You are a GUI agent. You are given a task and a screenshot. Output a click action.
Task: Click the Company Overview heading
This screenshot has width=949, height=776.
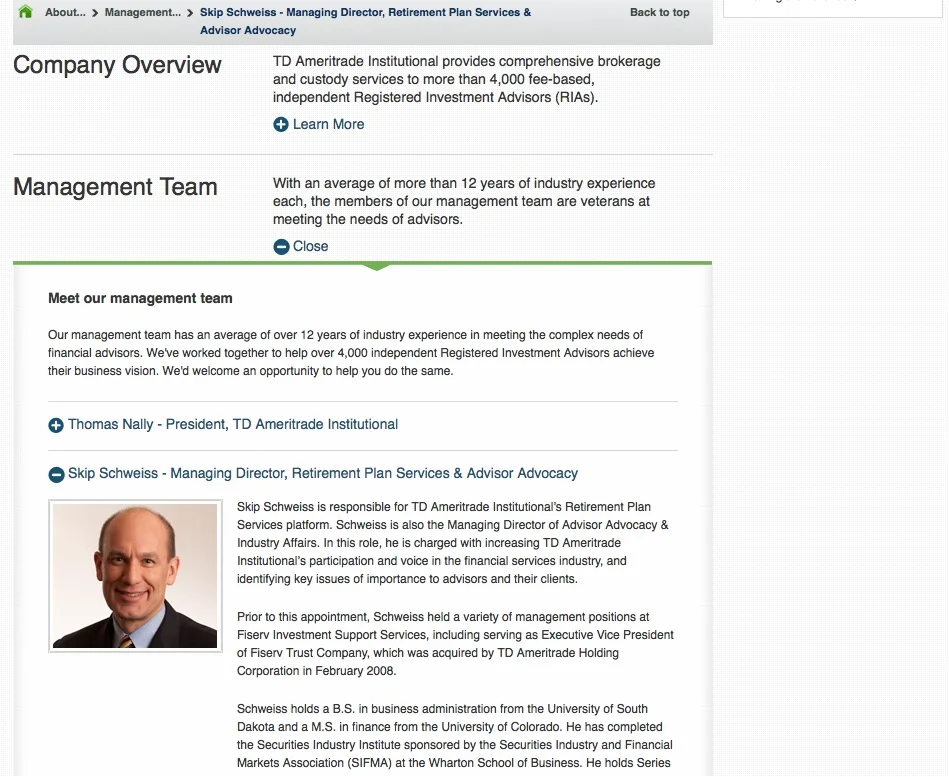117,65
